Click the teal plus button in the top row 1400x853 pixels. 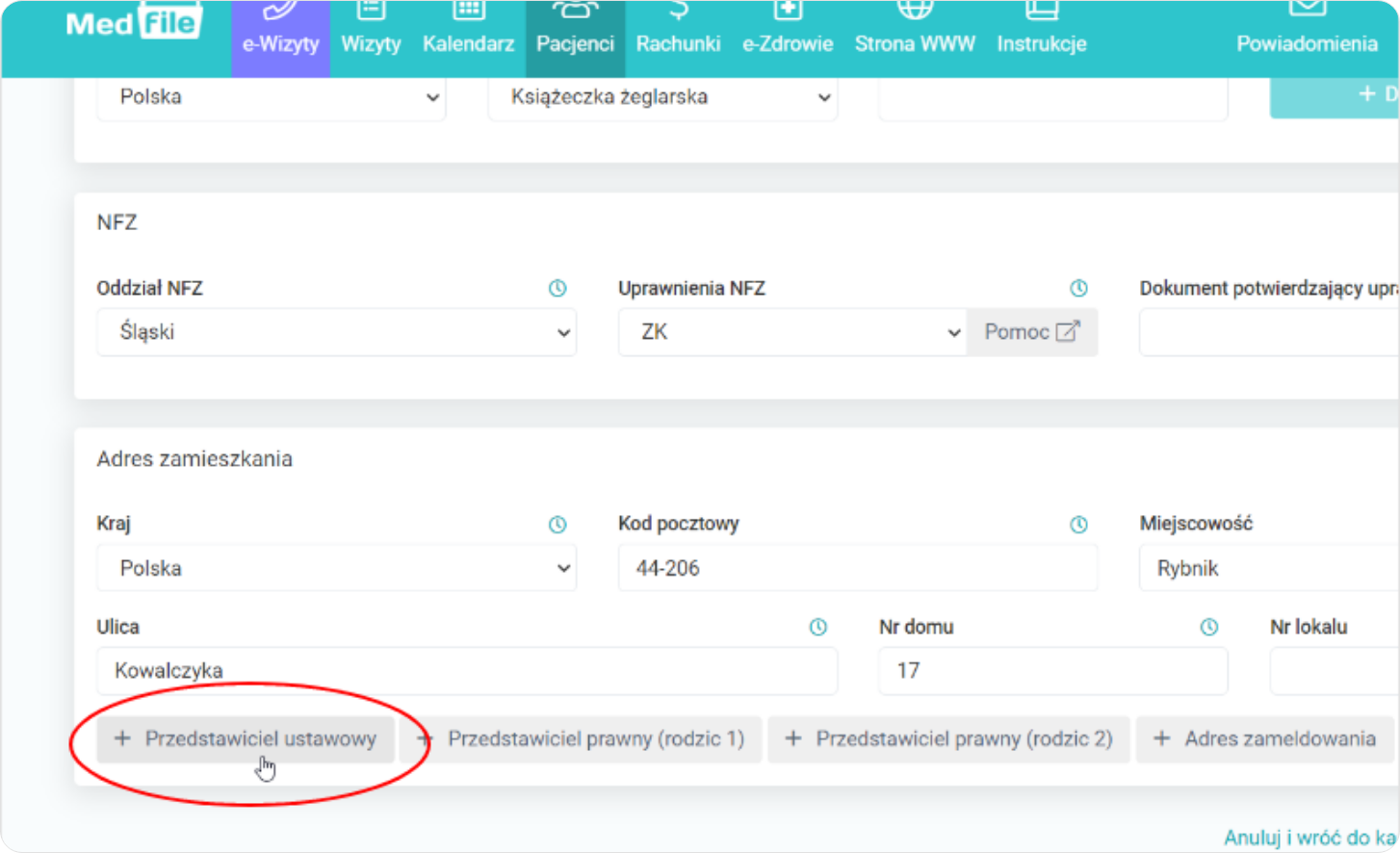coord(1335,97)
